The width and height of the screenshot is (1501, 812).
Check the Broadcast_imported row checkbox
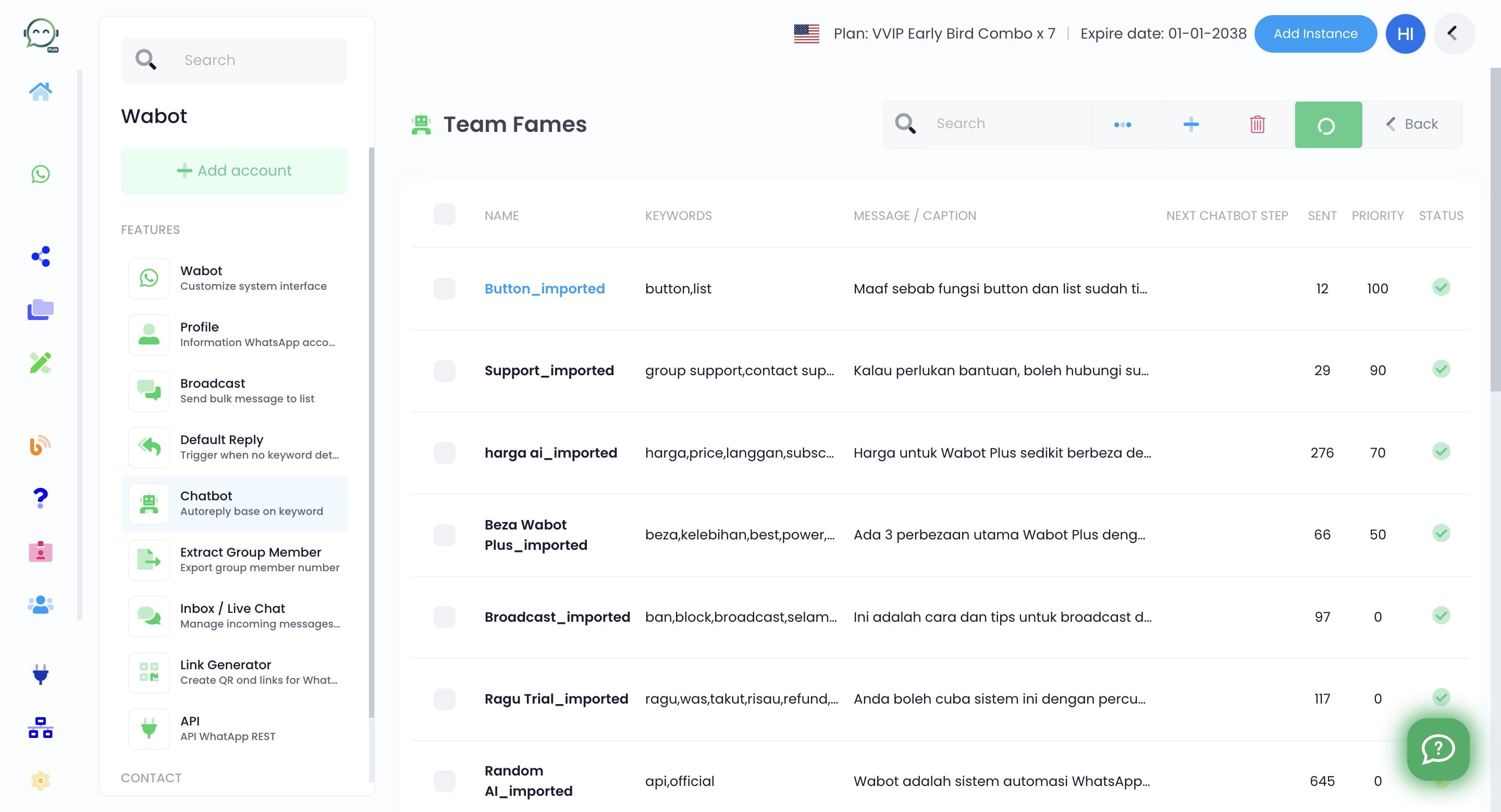[x=444, y=617]
